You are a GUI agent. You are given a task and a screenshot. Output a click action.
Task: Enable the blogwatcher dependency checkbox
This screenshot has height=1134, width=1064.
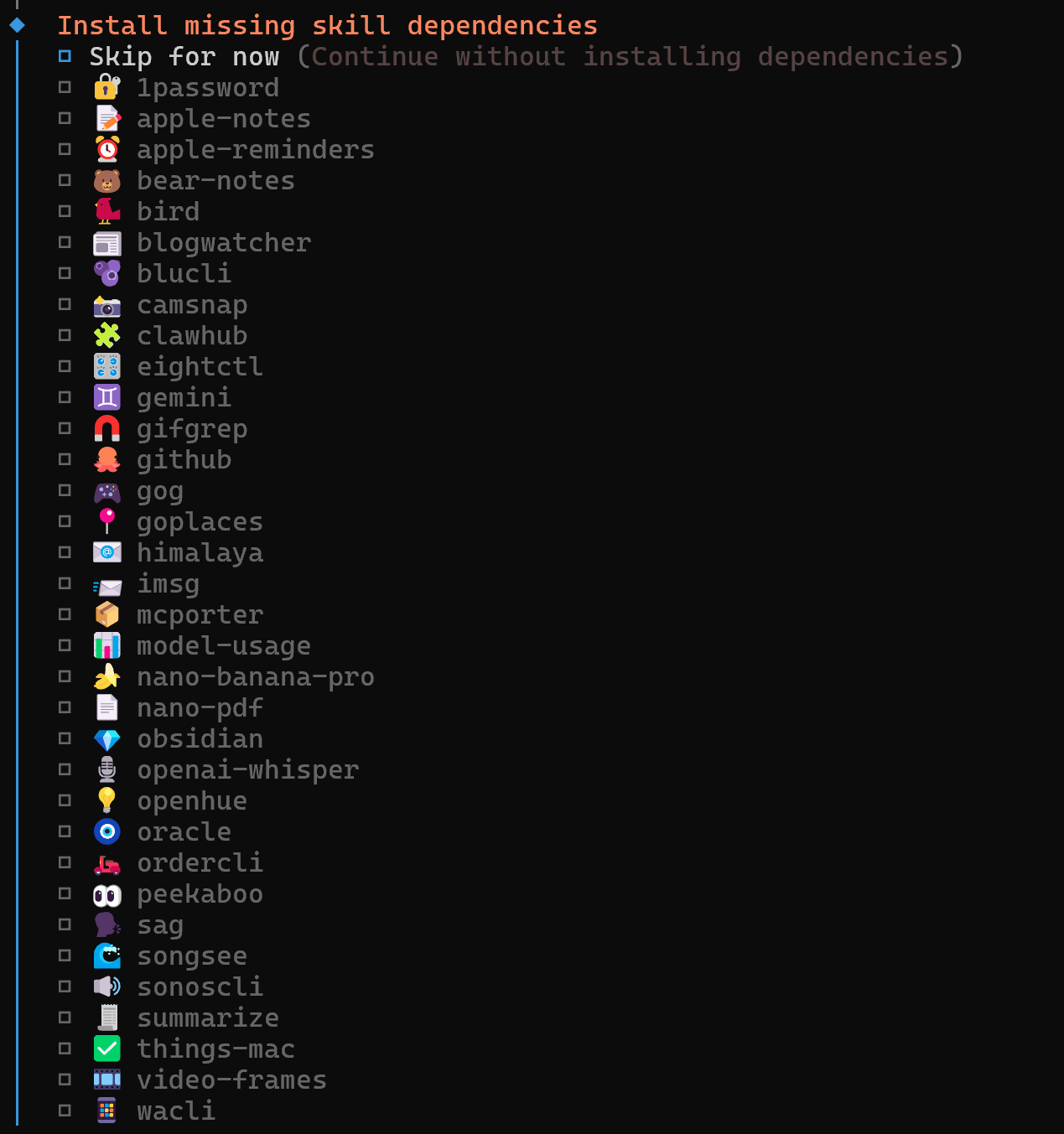coord(65,241)
